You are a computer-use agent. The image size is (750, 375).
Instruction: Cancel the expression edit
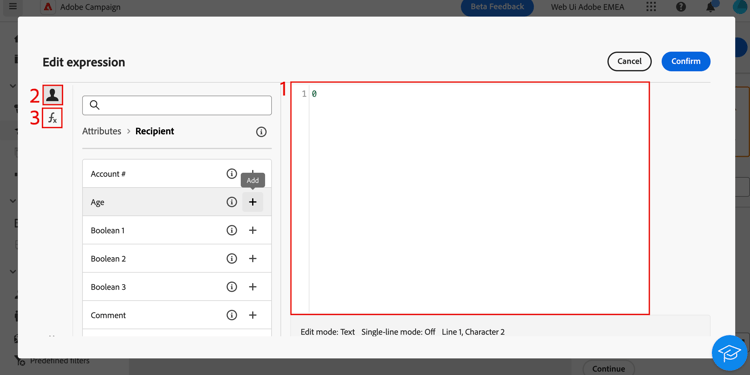[x=629, y=61]
